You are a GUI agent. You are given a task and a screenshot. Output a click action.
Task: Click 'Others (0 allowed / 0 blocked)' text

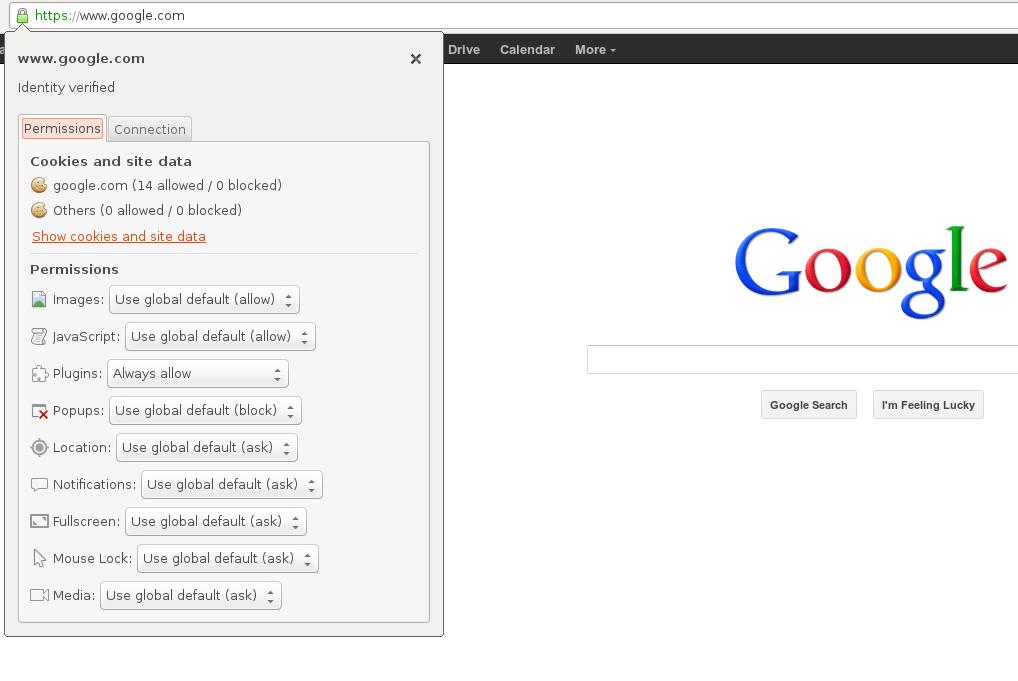(147, 210)
